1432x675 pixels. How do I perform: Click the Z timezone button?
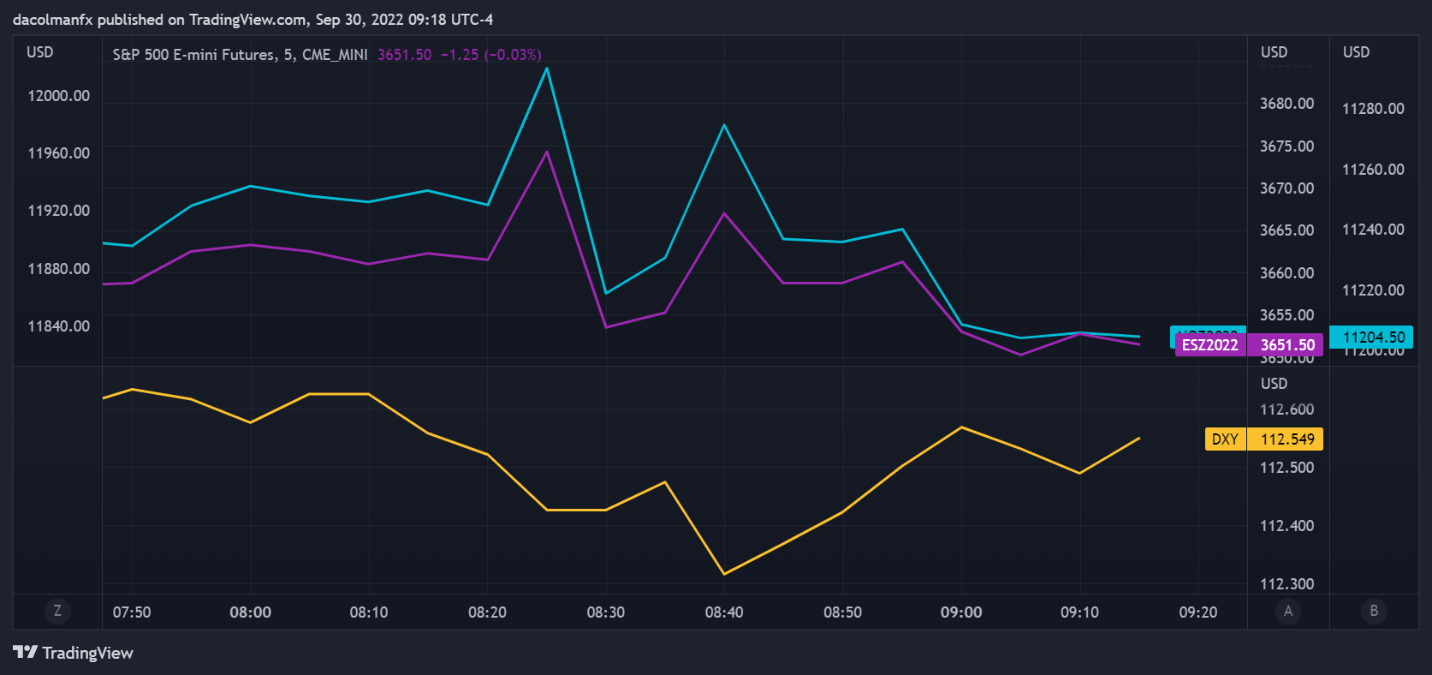[57, 611]
